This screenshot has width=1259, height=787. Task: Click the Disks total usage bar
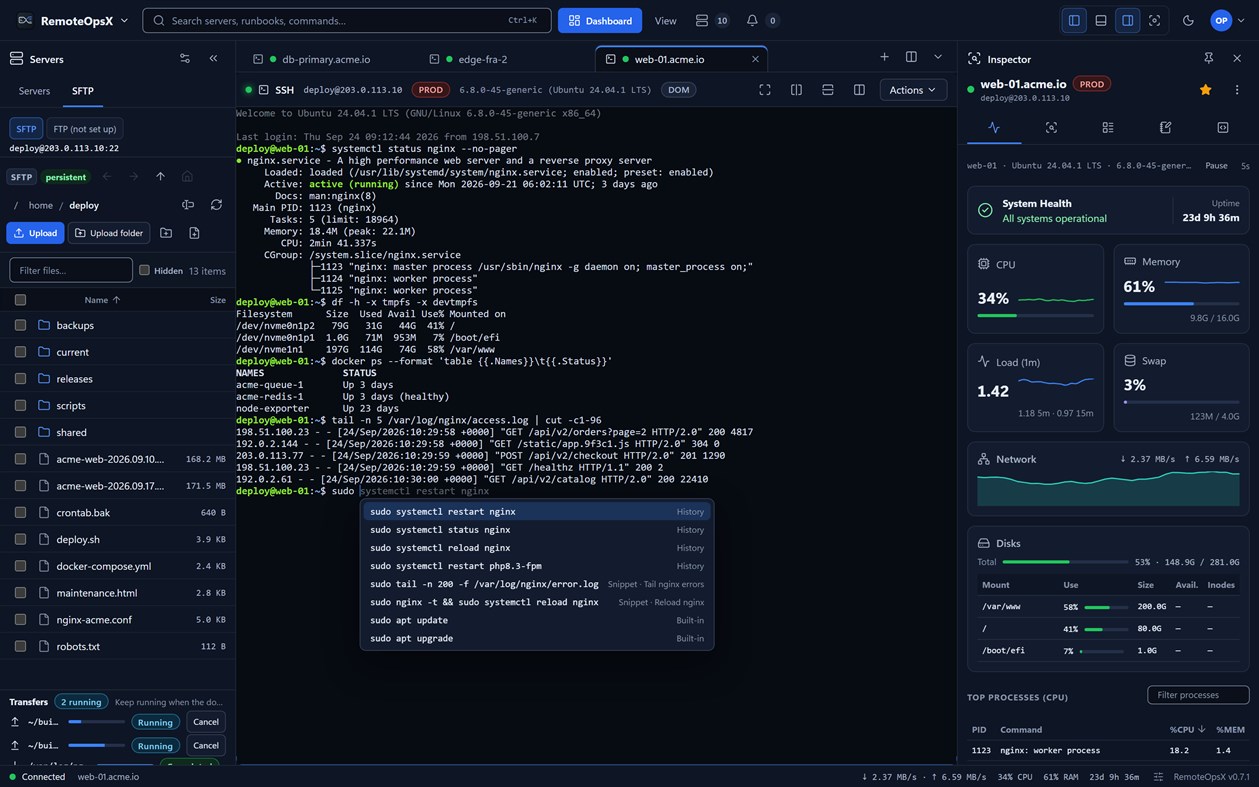(x=1065, y=562)
